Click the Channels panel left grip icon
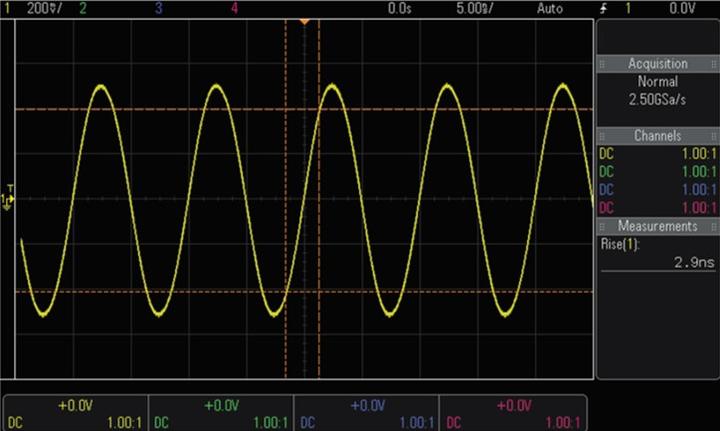 [x=603, y=135]
